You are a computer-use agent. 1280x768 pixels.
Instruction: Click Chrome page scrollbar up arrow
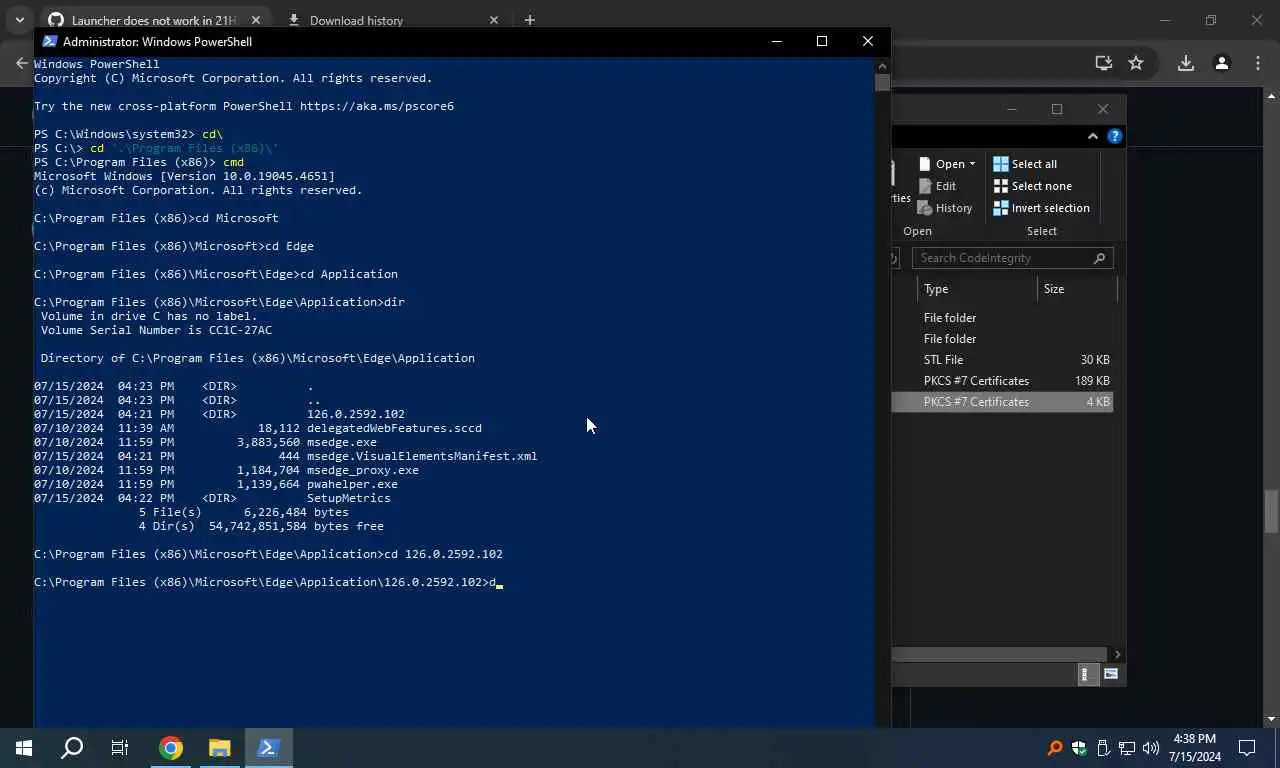[1272, 96]
